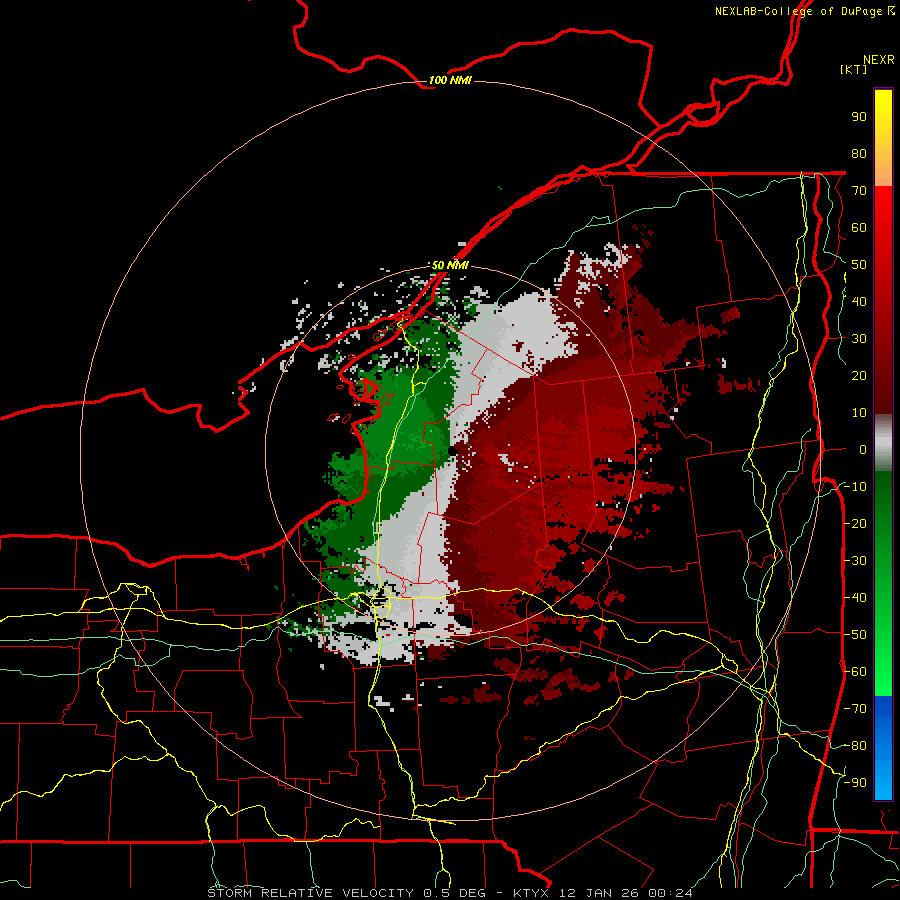Click the gray zero-velocity segment of color bar
Screen dimensions: 900x900
click(883, 443)
